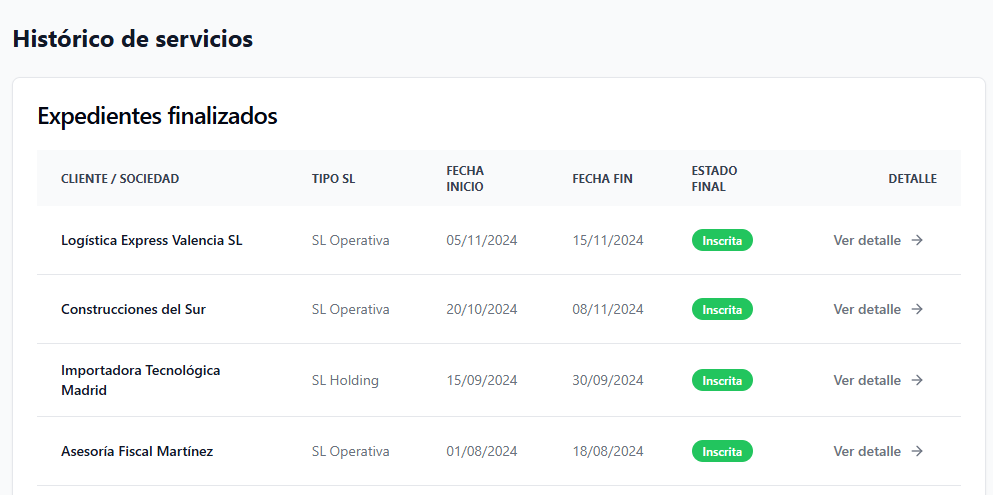This screenshot has width=993, height=495.
Task: Sort by the Fecha Inicio column header
Action: (x=465, y=179)
